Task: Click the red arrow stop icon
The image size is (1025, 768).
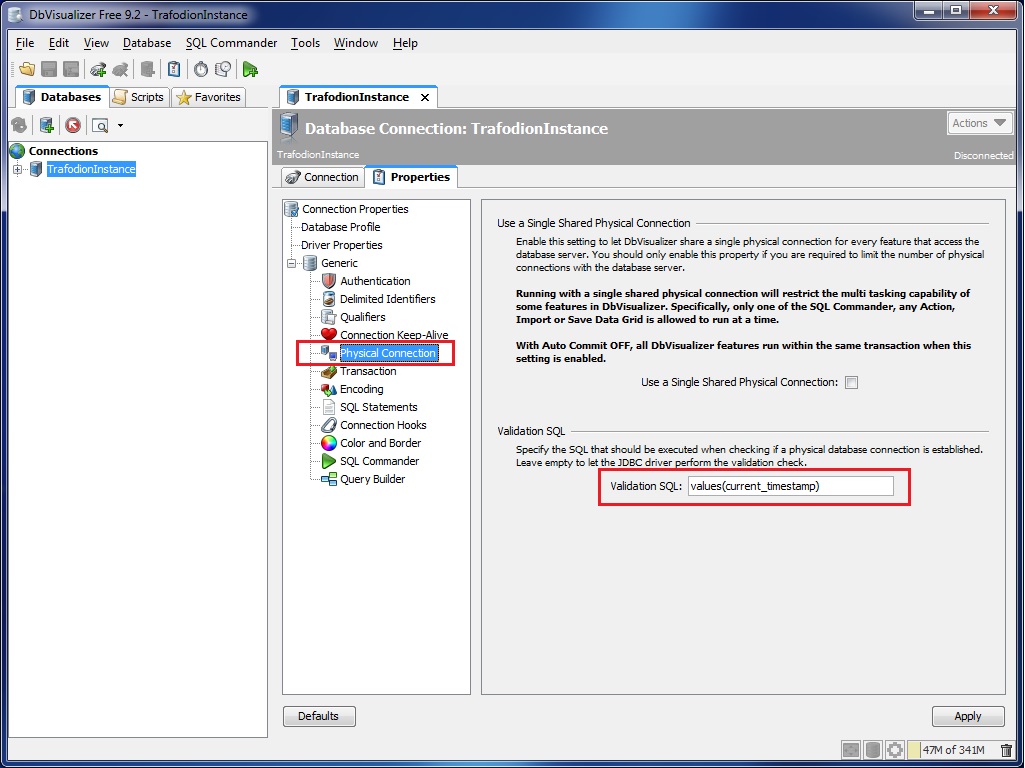Action: point(72,125)
